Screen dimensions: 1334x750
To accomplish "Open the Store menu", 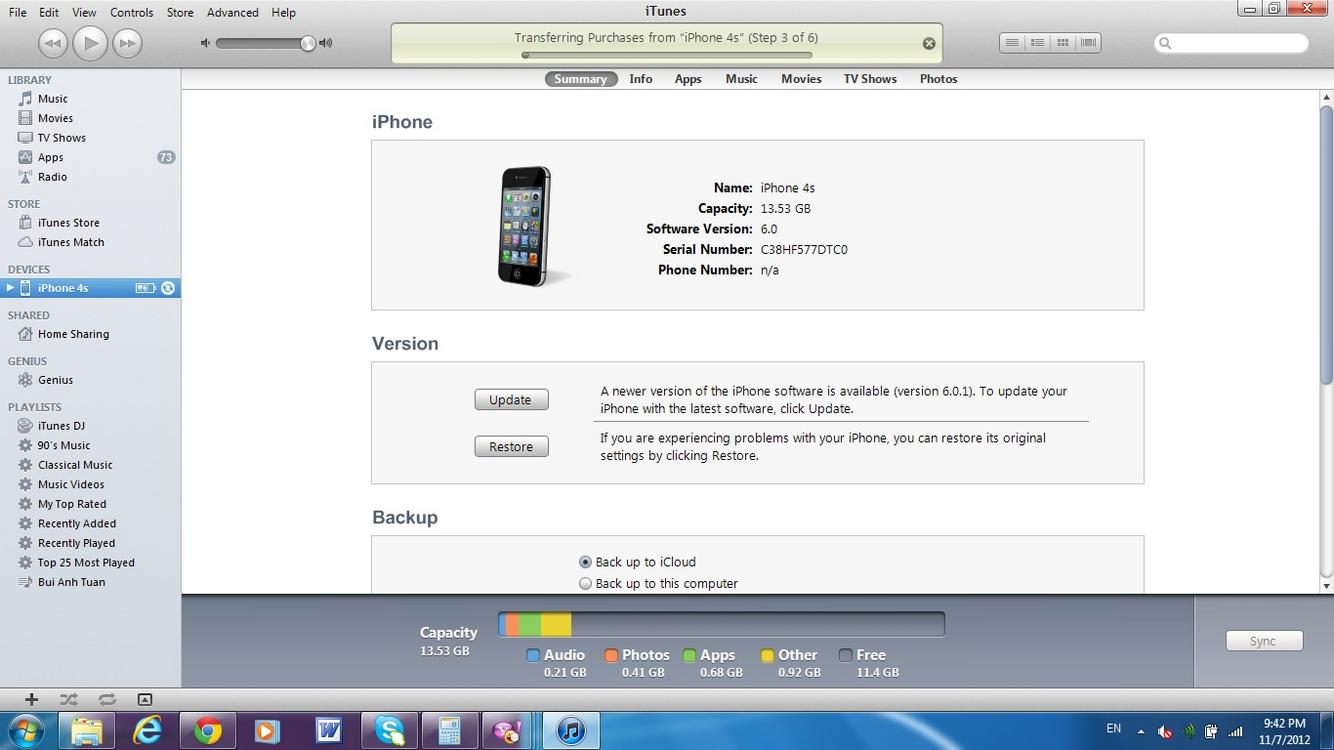I will [180, 12].
